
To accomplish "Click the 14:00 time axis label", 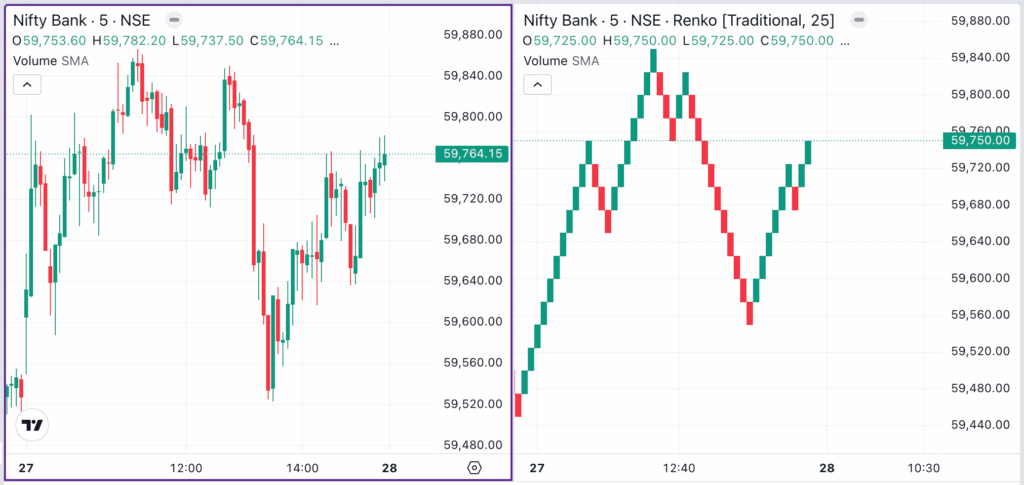I will click(302, 468).
